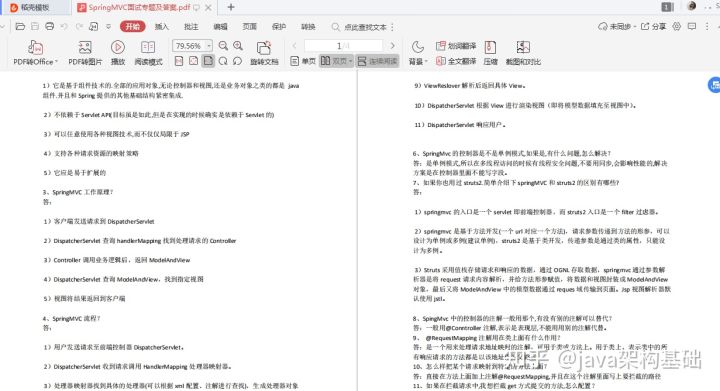Screen dimensions: 720x391
Task: Click the 分享 share button
Action: pyautogui.click(x=653, y=27)
